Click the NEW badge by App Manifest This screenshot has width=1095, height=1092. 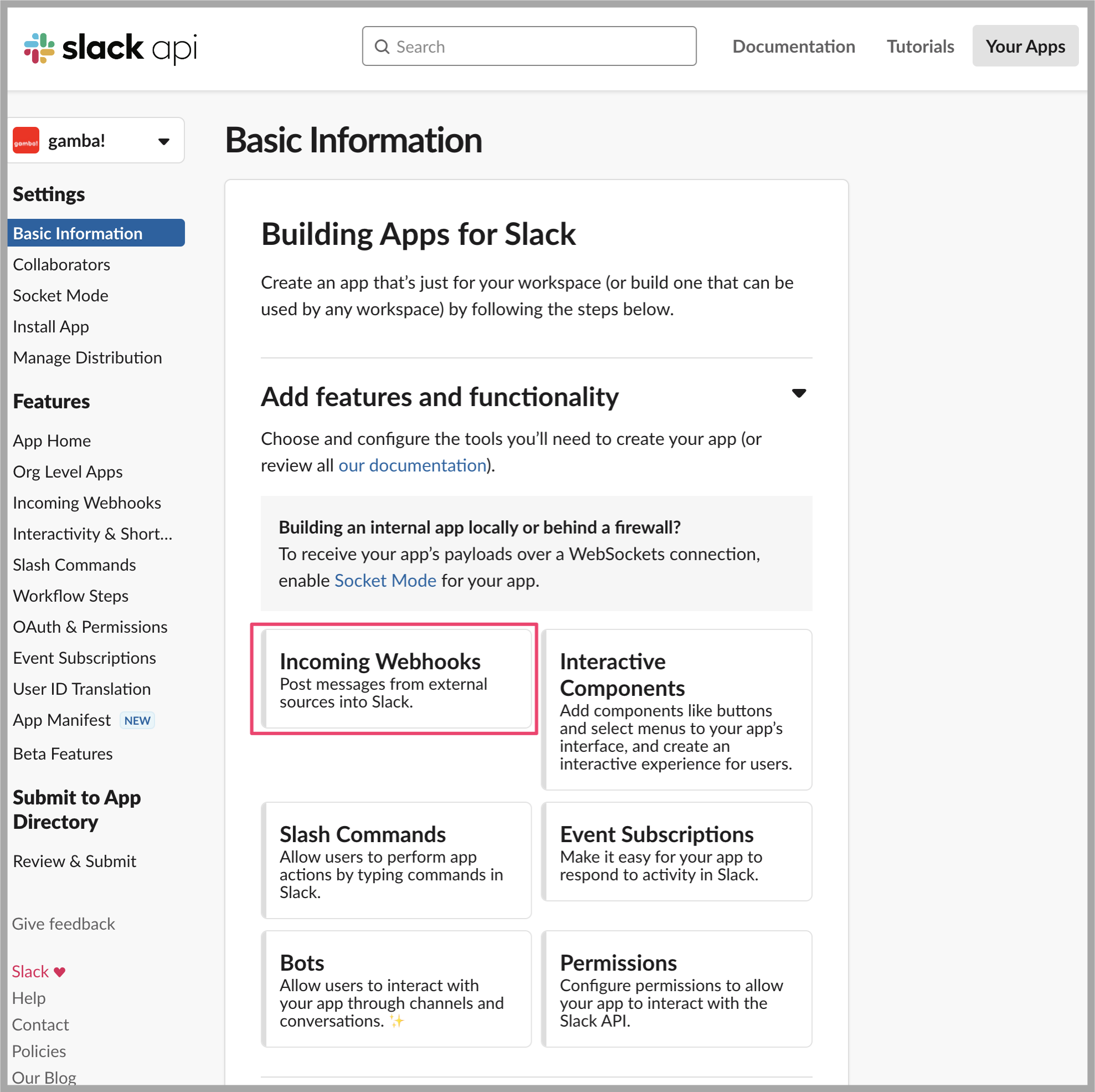click(x=137, y=721)
